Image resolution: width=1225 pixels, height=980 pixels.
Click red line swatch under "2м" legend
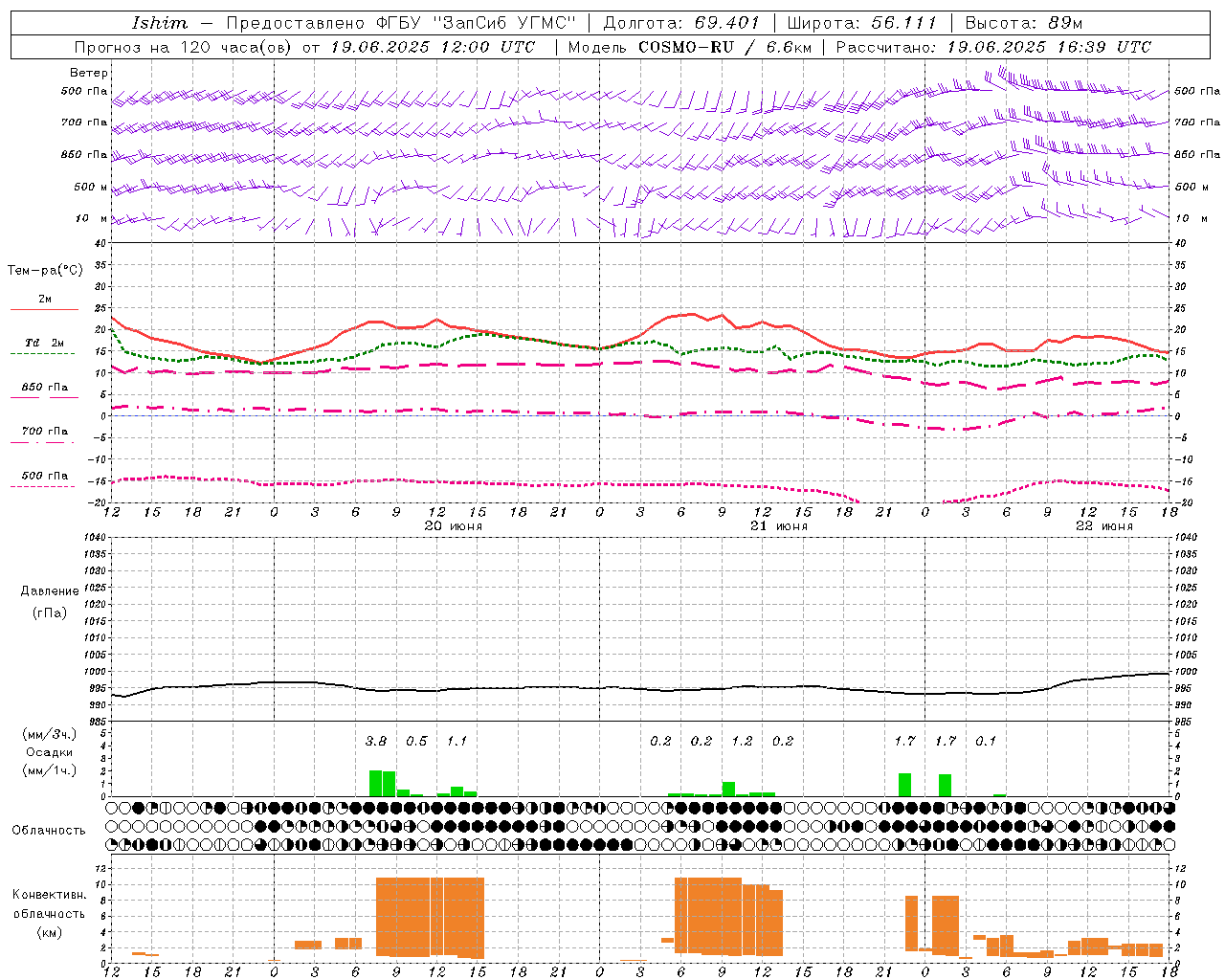point(44,309)
